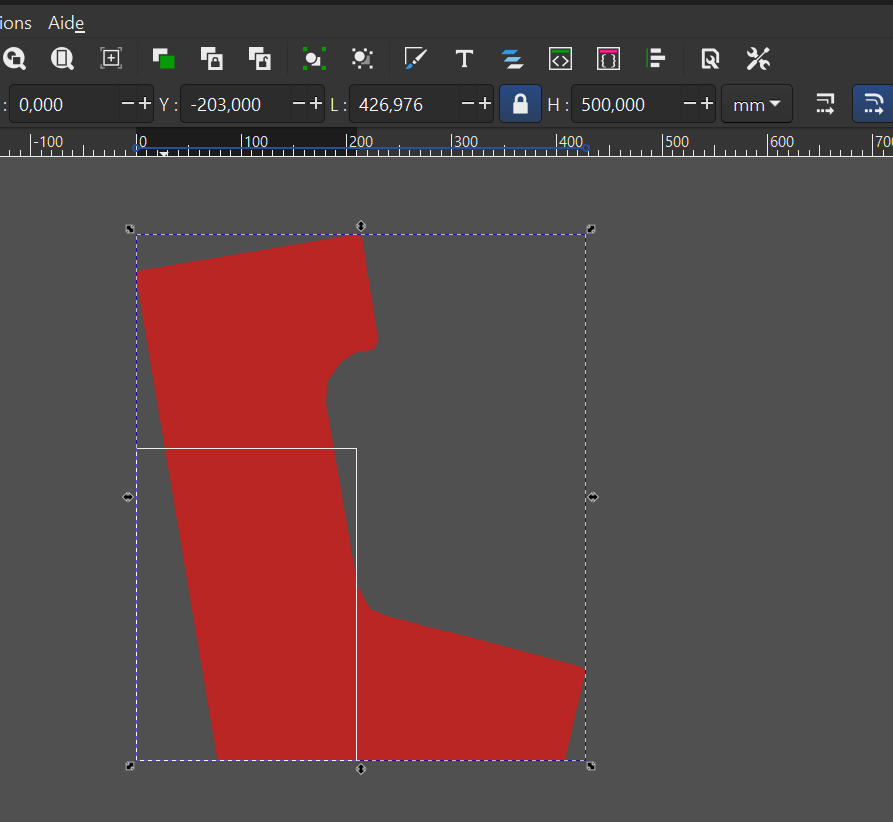The width and height of the screenshot is (893, 822).
Task: Click the Duplicate selection icon
Action: (164, 59)
